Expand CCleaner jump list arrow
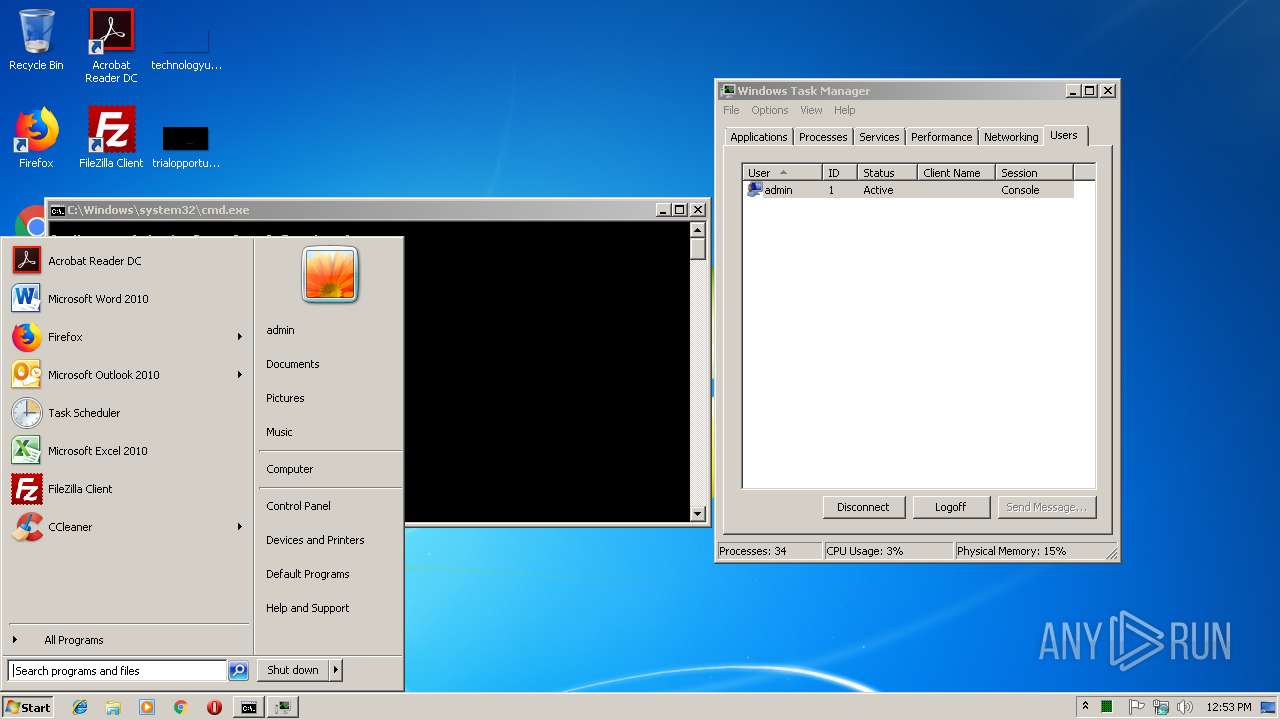This screenshot has height=720, width=1280. pyautogui.click(x=240, y=527)
